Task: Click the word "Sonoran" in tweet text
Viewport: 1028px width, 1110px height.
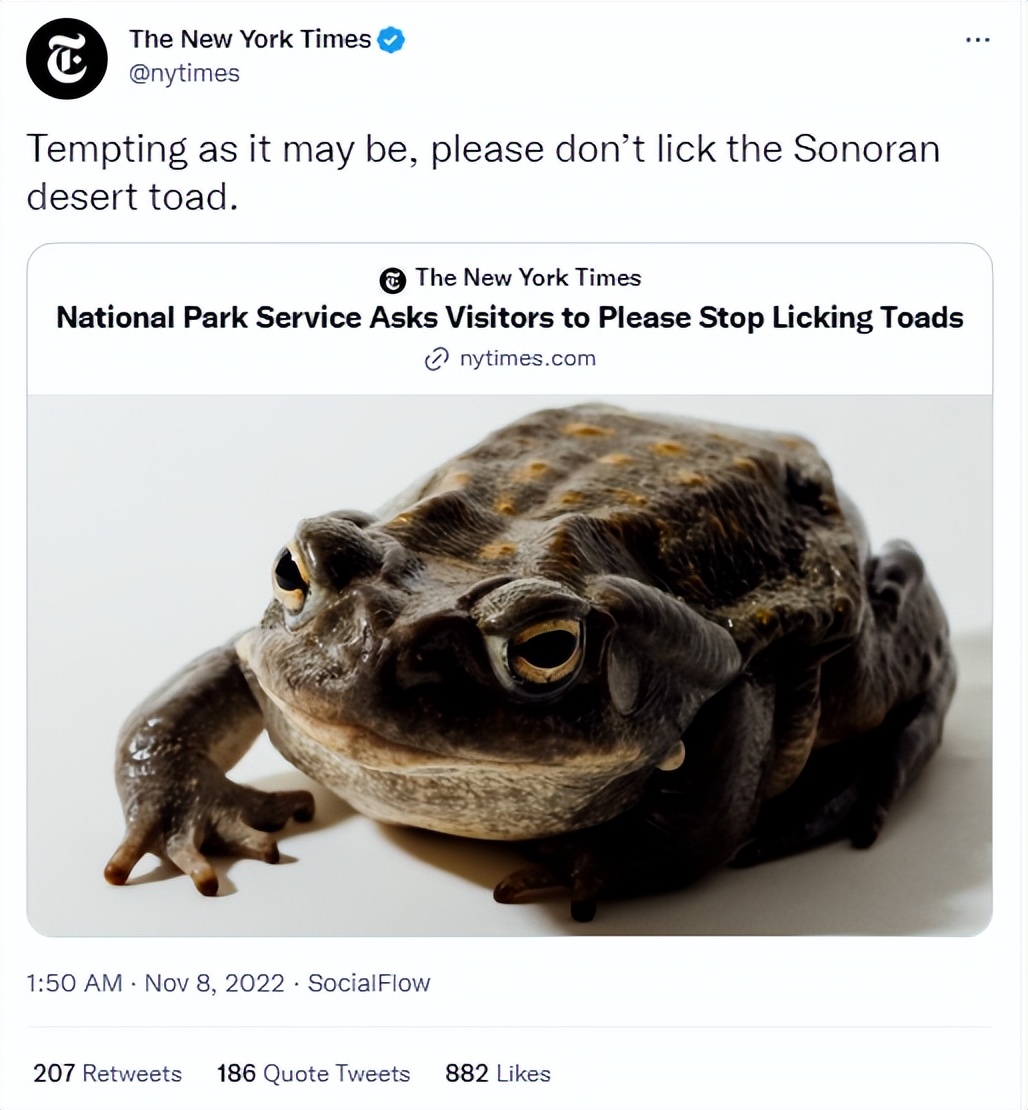Action: (866, 150)
